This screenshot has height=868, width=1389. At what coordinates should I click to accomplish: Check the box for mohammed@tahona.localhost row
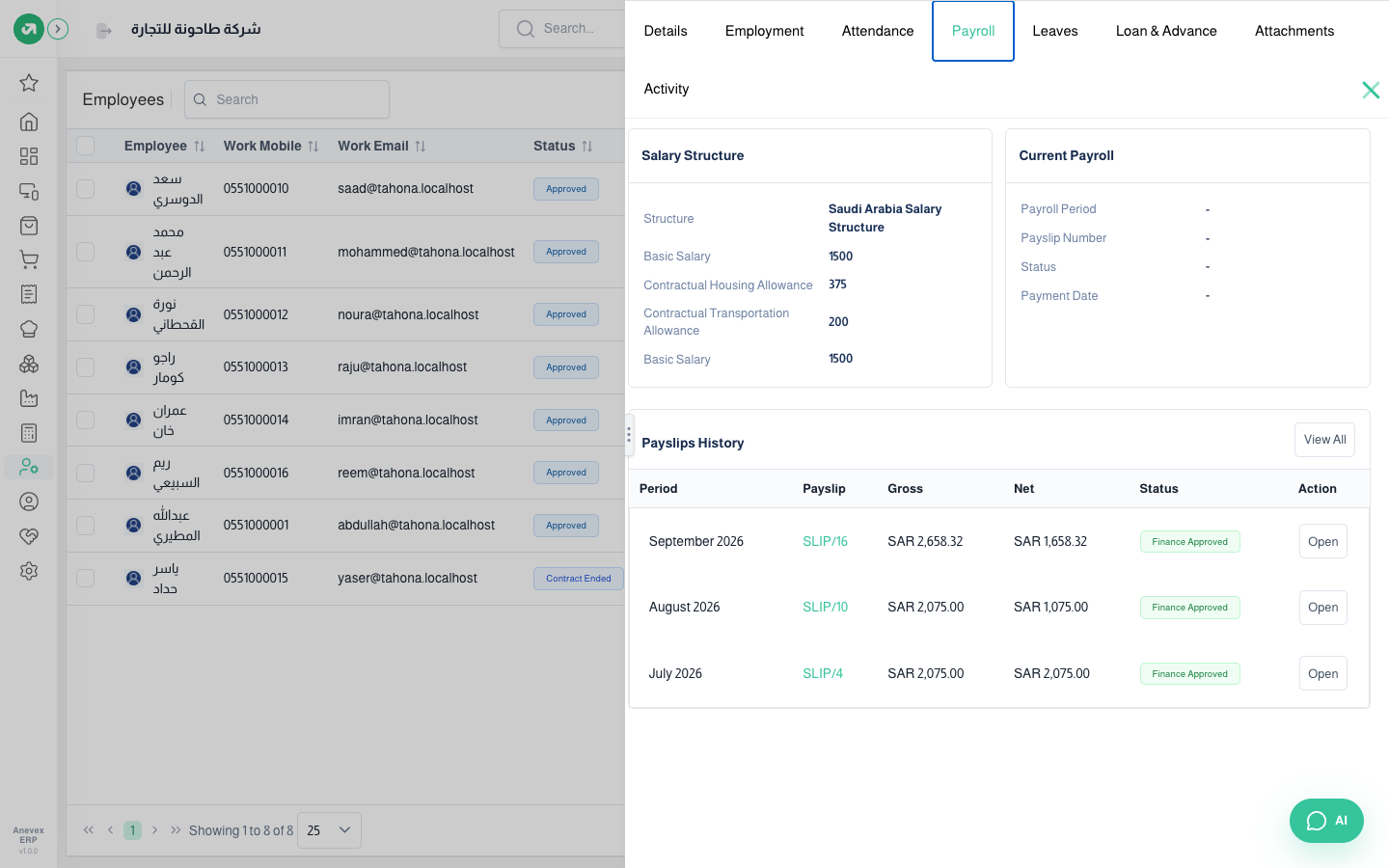86,252
